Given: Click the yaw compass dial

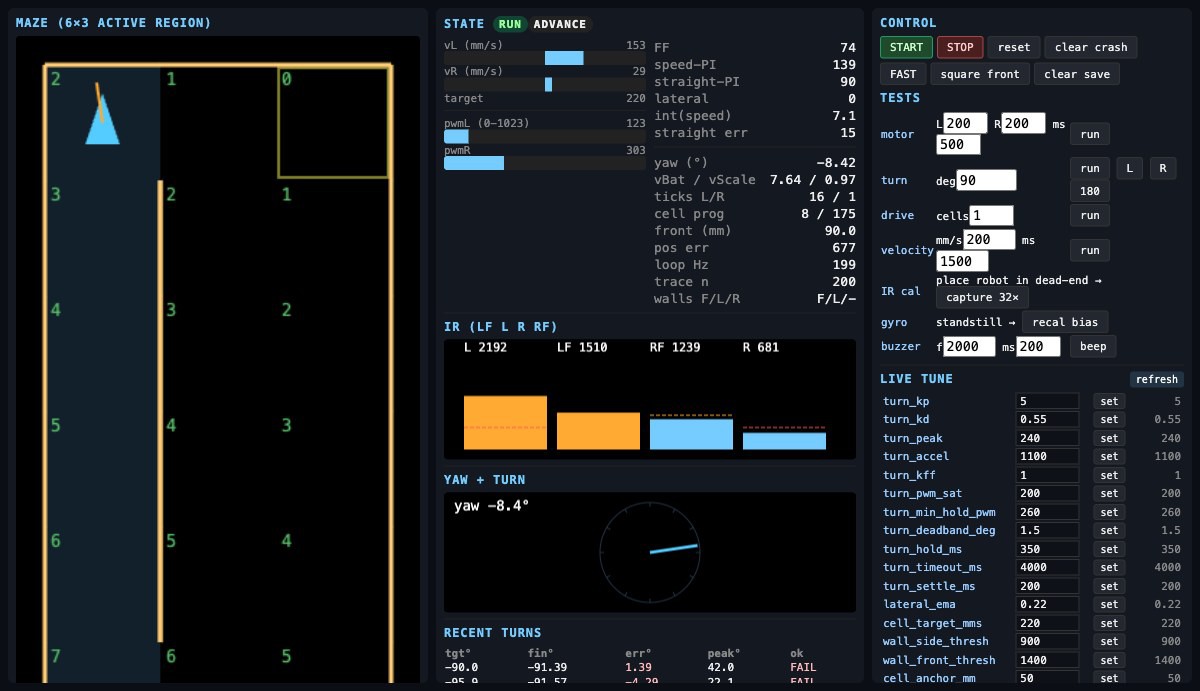Looking at the screenshot, I should [649, 551].
